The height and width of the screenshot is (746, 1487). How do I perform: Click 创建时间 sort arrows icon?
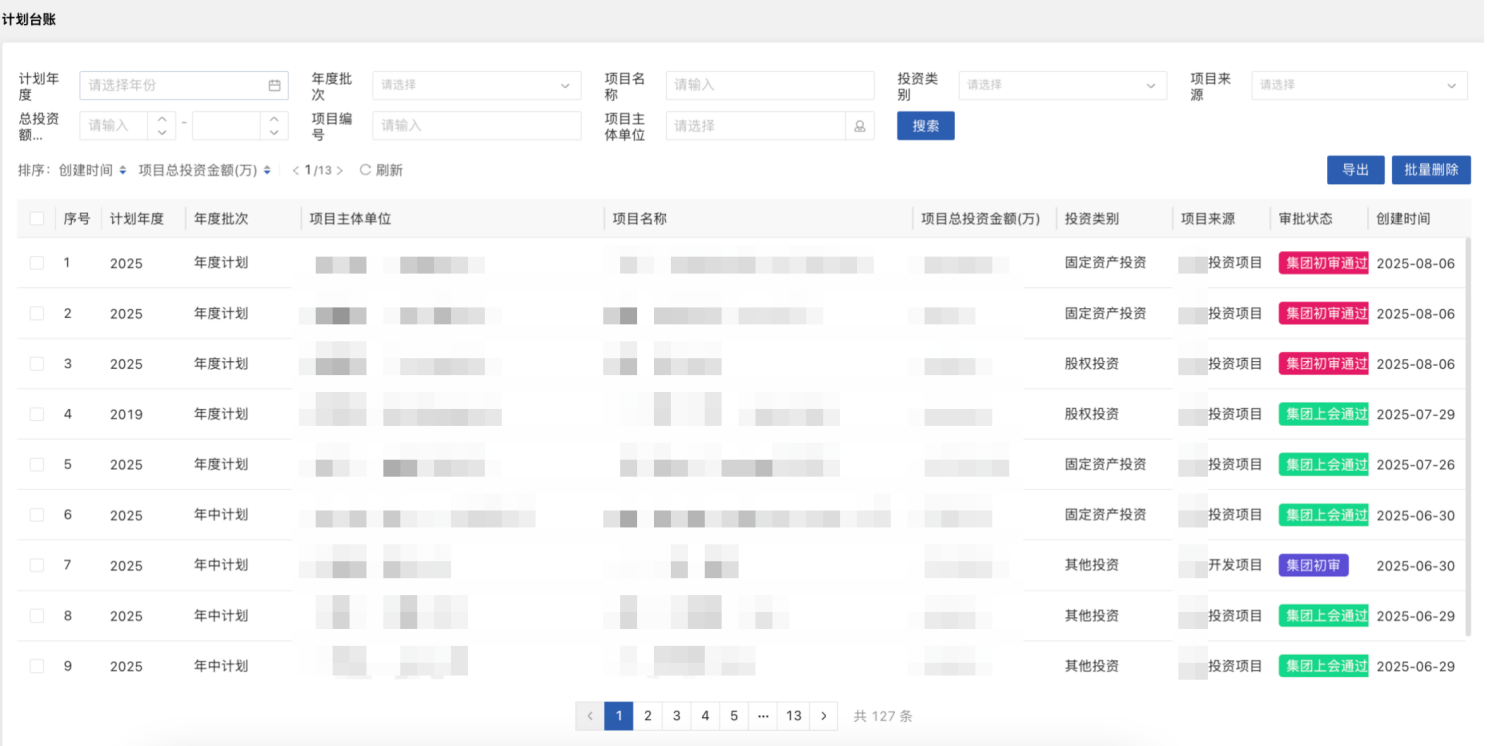tap(123, 171)
